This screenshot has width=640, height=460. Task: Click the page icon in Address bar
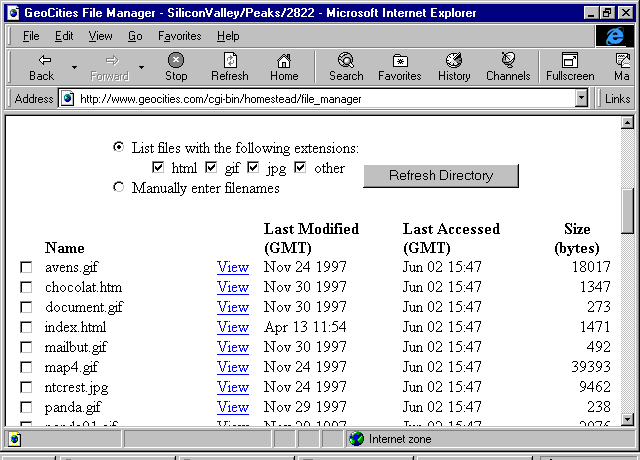(x=68, y=99)
